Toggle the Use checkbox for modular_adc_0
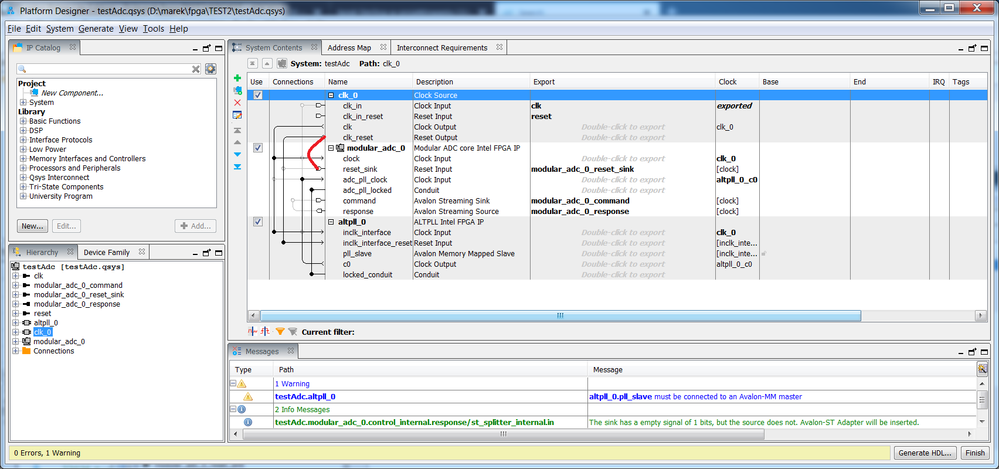 point(258,148)
